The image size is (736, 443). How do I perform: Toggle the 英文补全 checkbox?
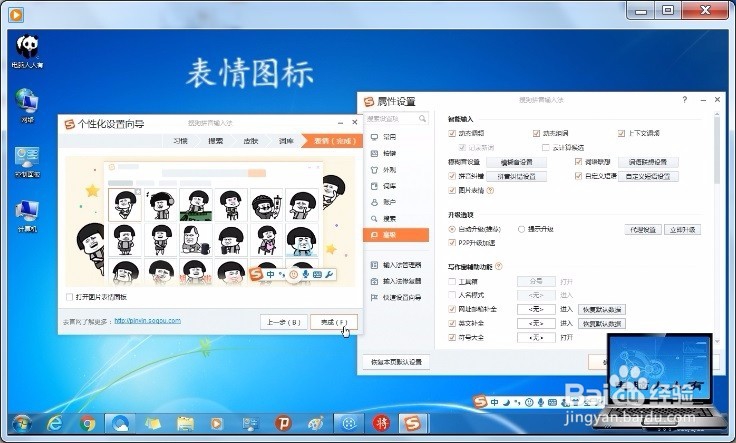tap(452, 323)
